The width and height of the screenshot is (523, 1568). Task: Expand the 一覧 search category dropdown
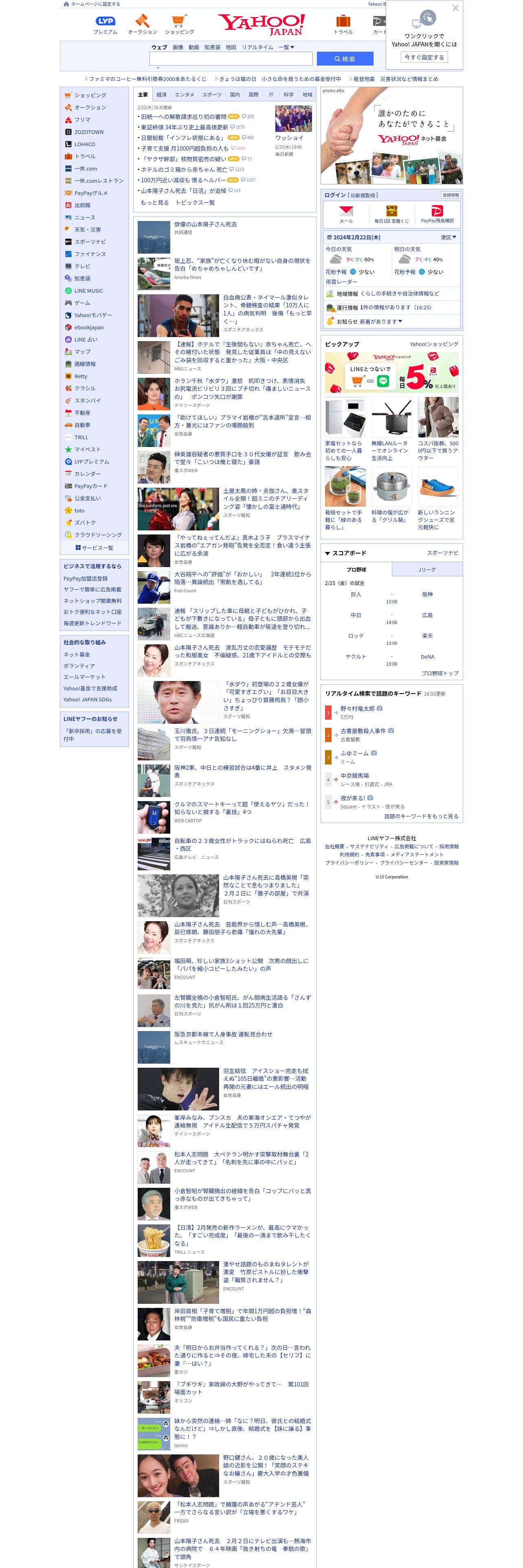(286, 48)
